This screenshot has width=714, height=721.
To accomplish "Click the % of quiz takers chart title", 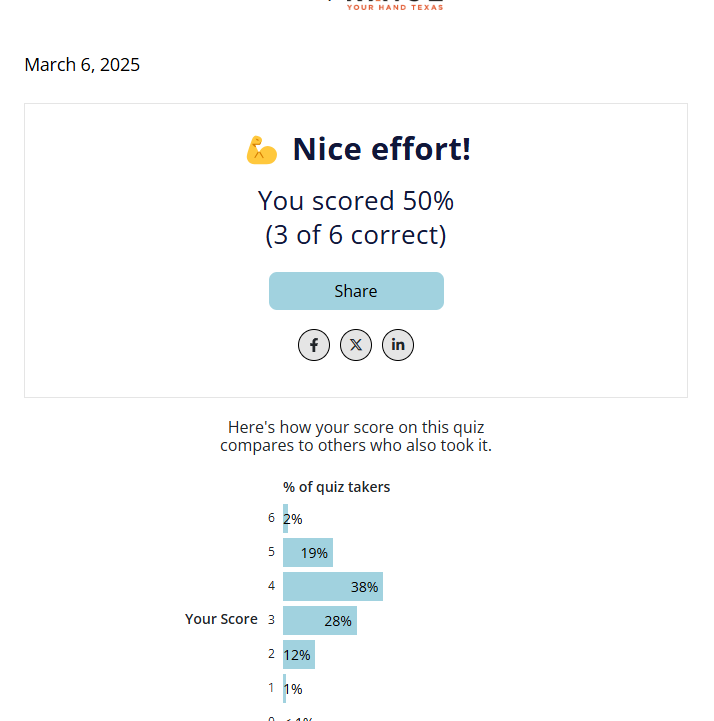I will (336, 487).
